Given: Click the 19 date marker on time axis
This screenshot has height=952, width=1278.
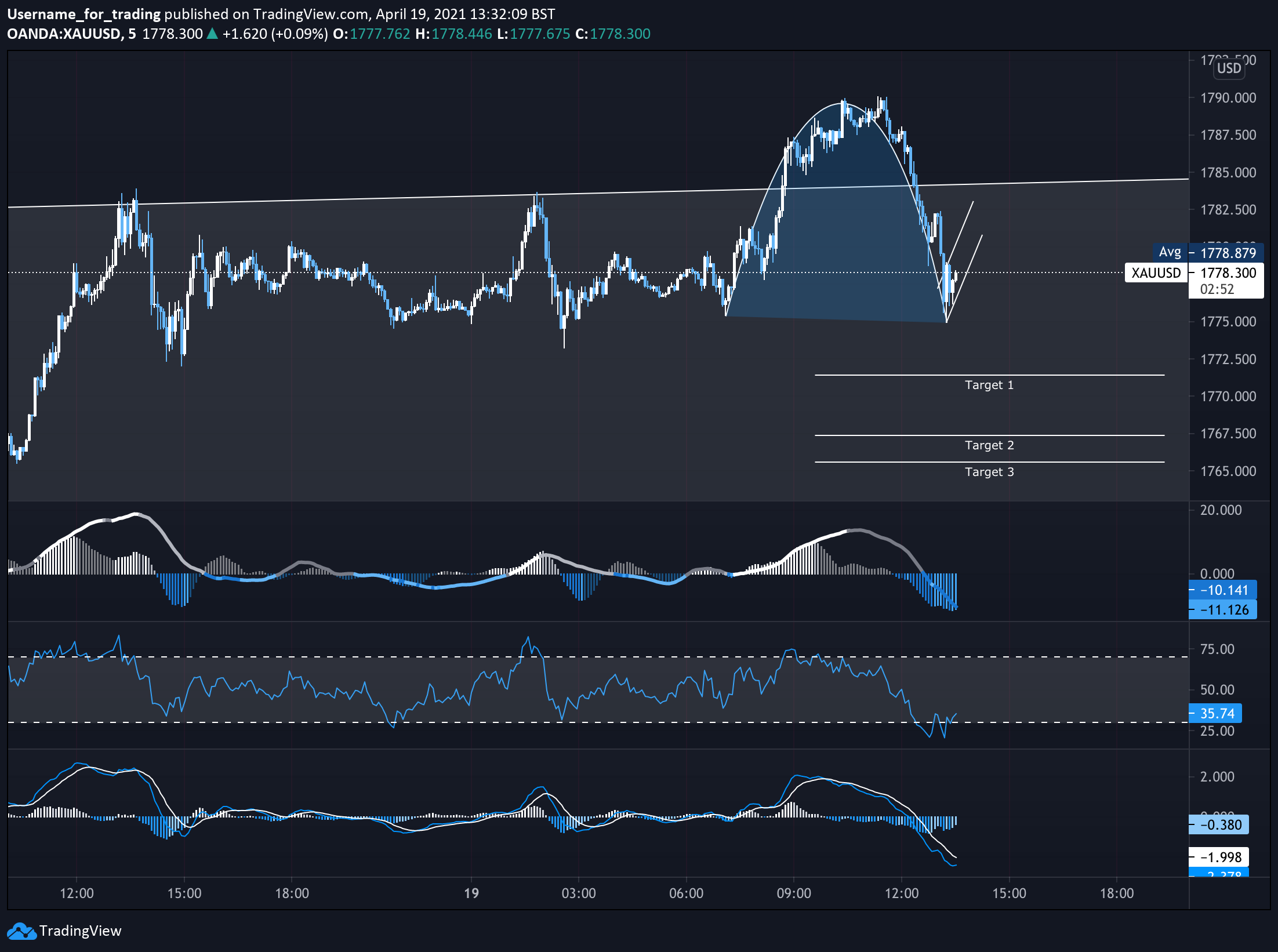Looking at the screenshot, I should [x=471, y=893].
